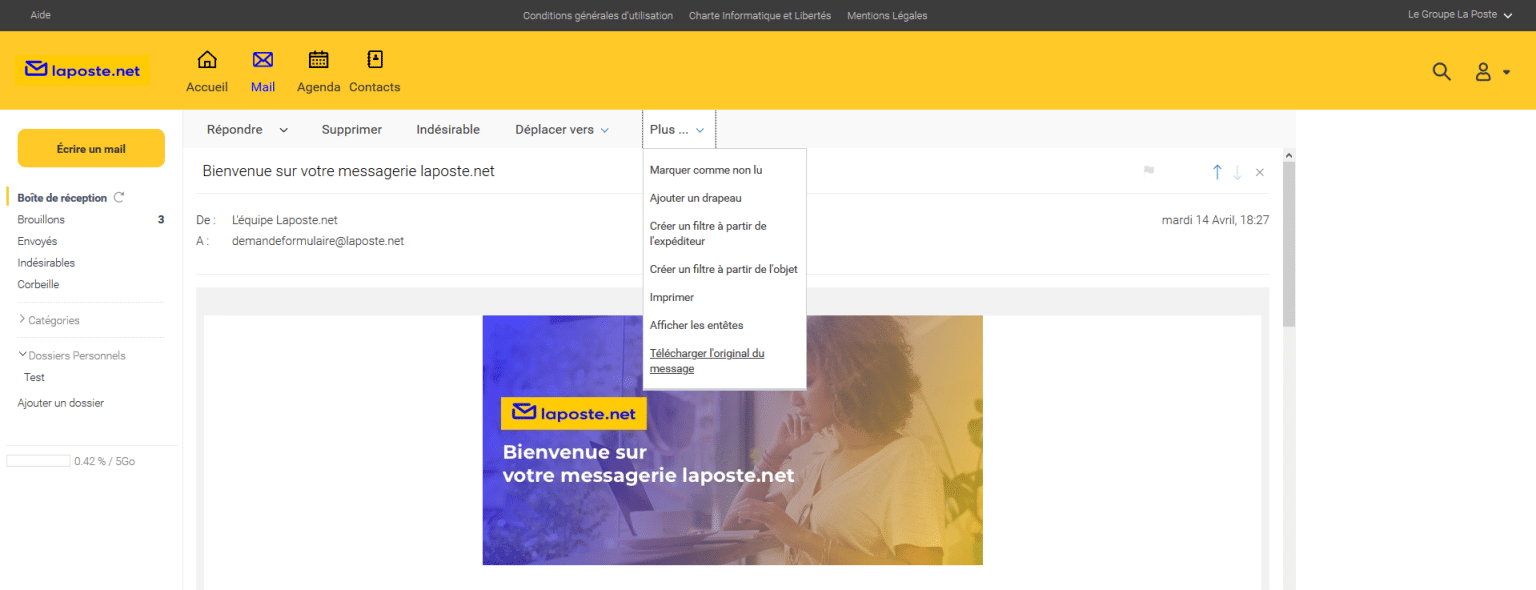Toggle the flag icon on message
The width and height of the screenshot is (1536, 590).
point(1149,171)
